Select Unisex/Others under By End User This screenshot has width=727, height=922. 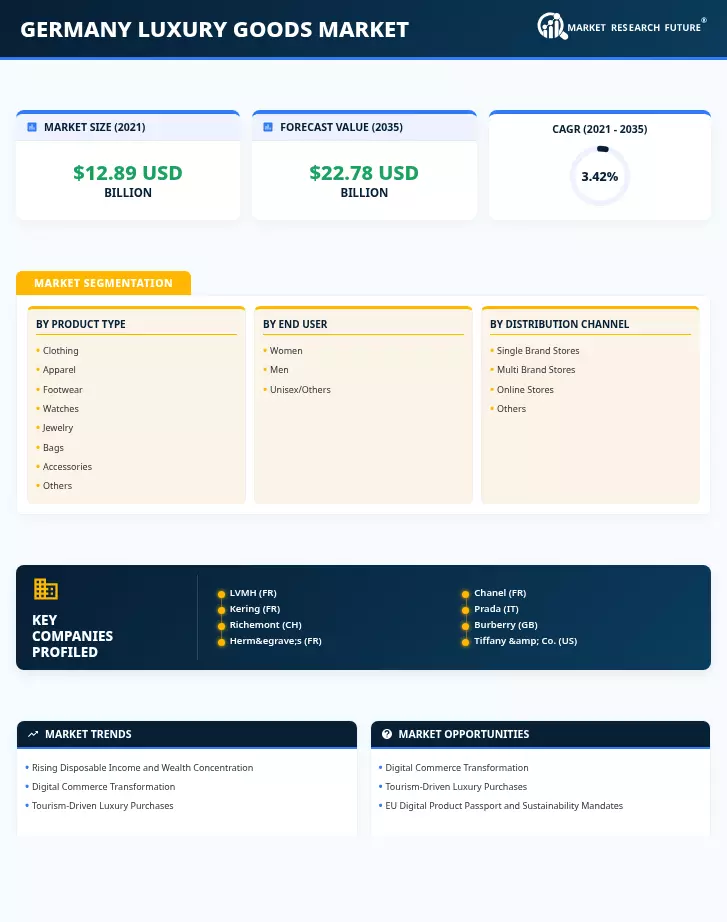(x=300, y=389)
